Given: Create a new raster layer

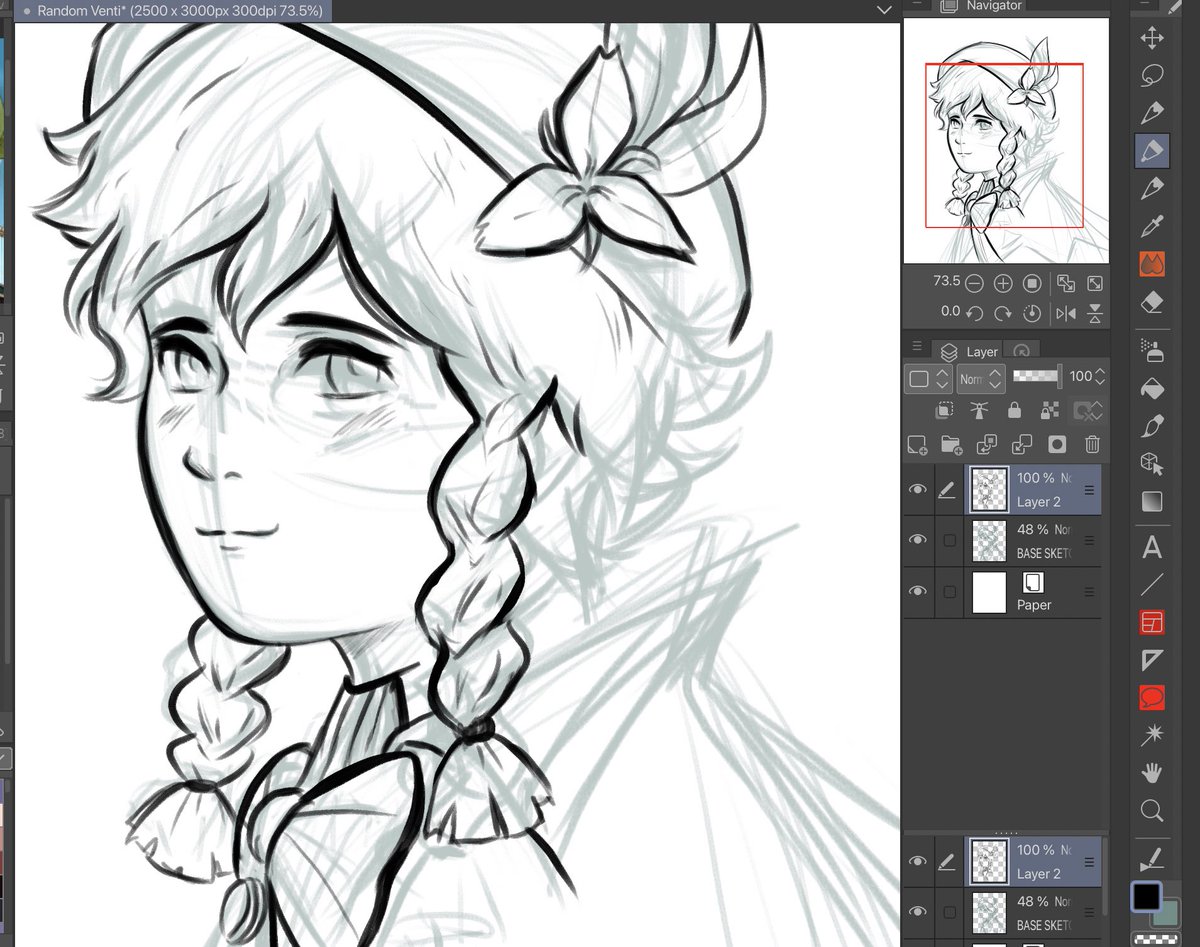Looking at the screenshot, I should coord(916,444).
